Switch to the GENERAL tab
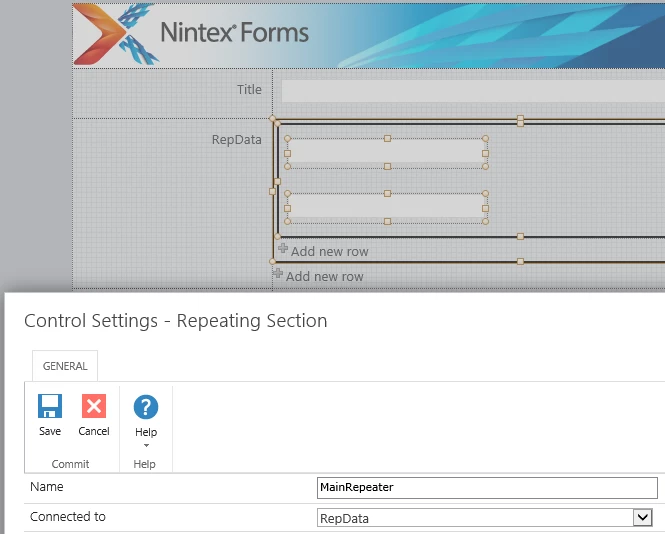This screenshot has height=534, width=665. tap(65, 366)
